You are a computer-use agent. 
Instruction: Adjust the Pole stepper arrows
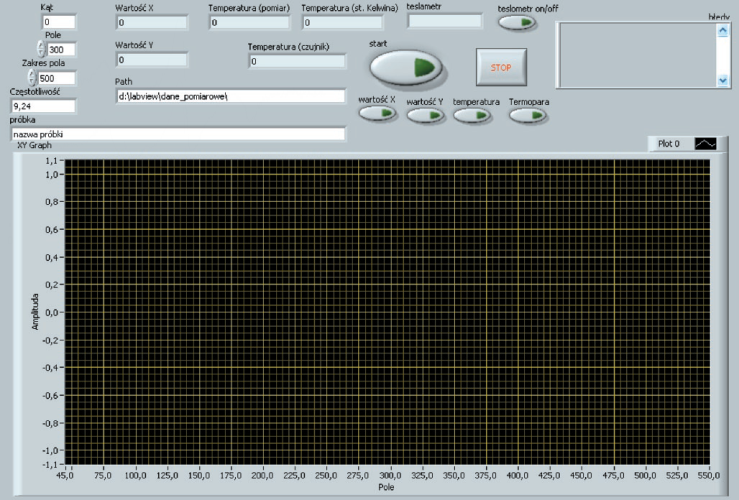pyautogui.click(x=41, y=49)
